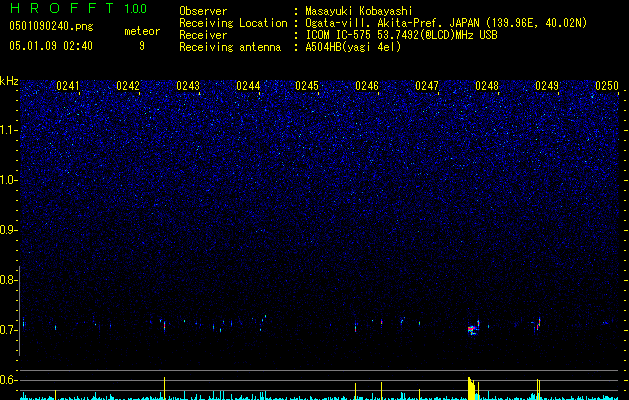
Task: Click the meteor count value 9
Action: [x=142, y=46]
